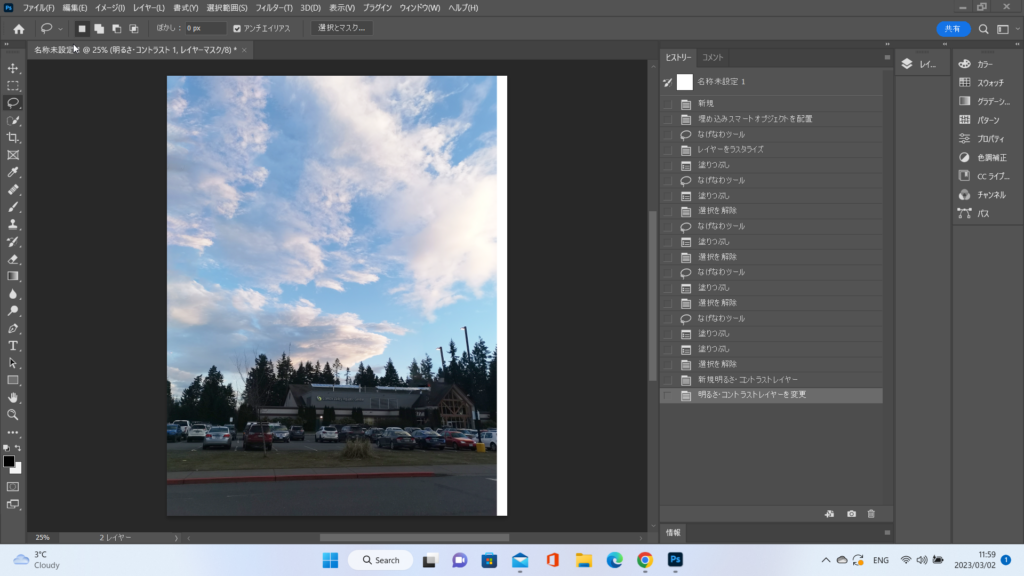Choose the Zoom tool in toolbar
This screenshot has height=576, width=1024.
13,414
